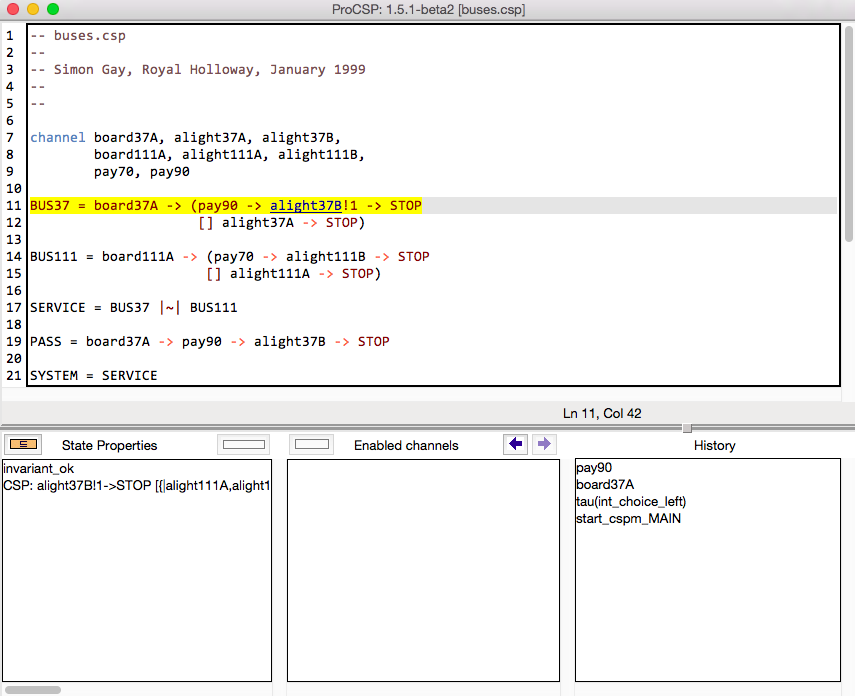Click the forward arrow in Enabled channels
Image resolution: width=855 pixels, height=696 pixels.
[x=543, y=444]
